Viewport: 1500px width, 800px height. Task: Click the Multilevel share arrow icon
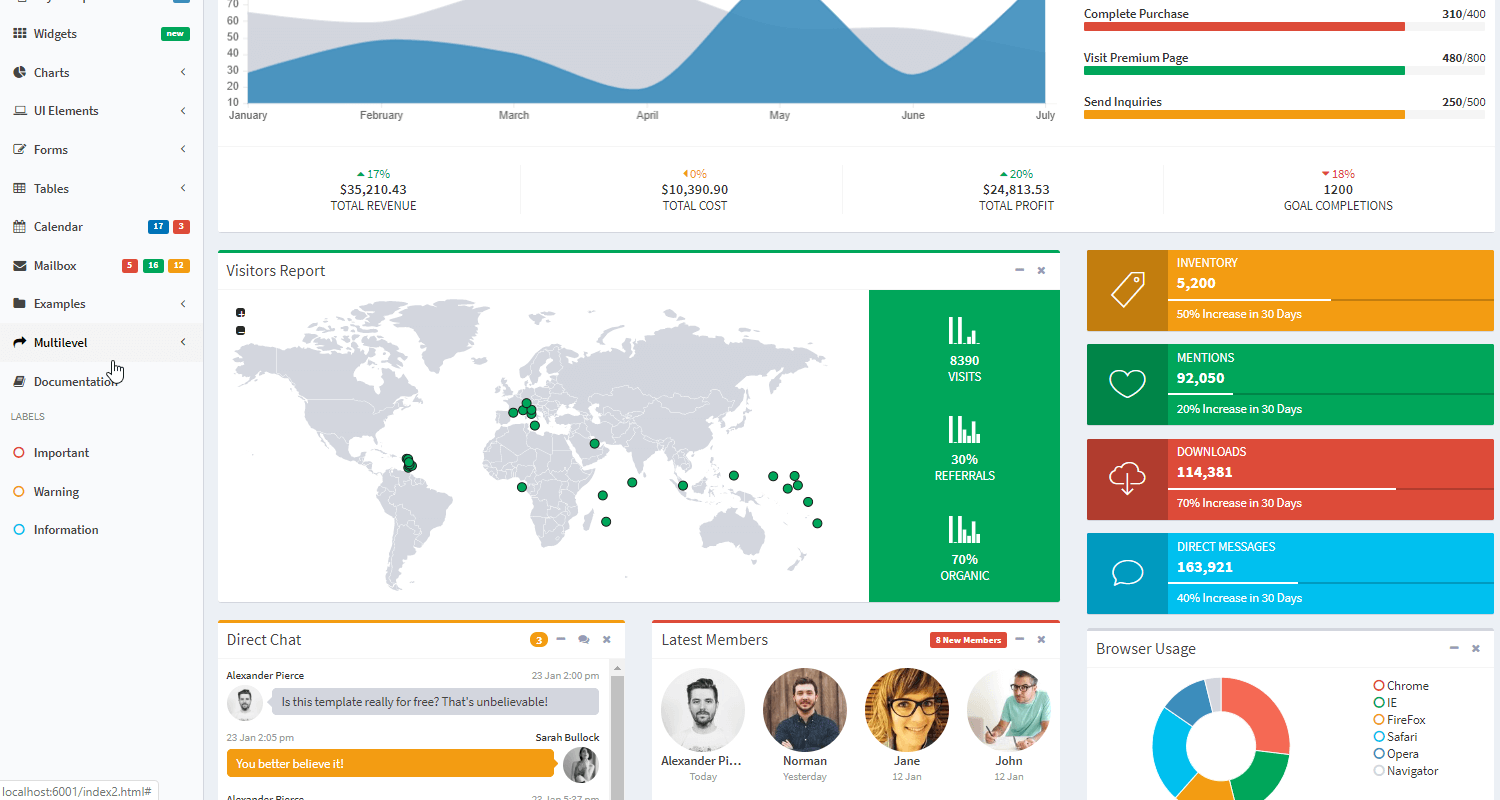[x=20, y=343]
